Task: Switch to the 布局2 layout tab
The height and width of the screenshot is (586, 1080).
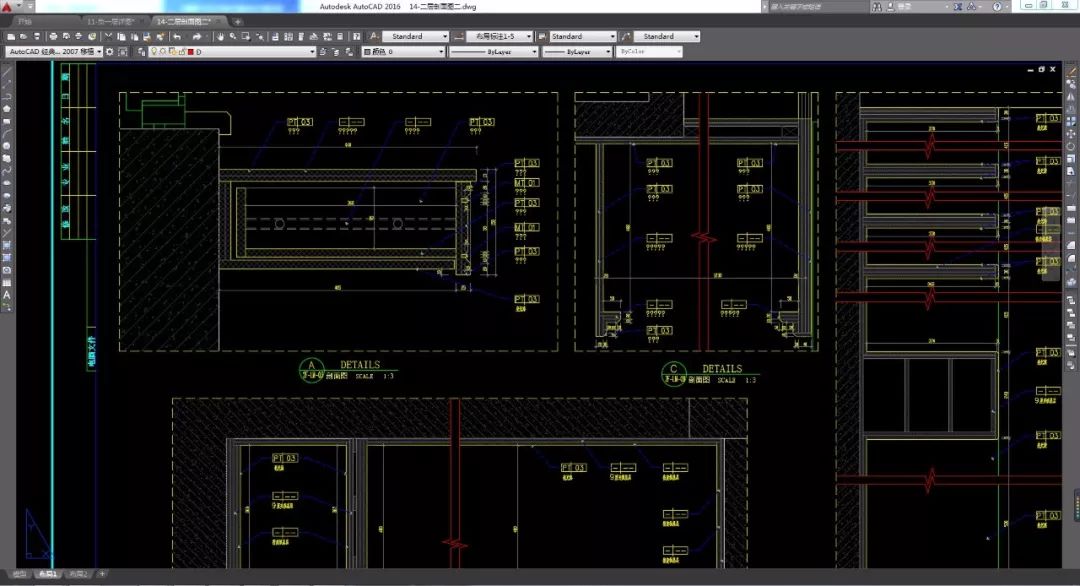Action: (78, 574)
